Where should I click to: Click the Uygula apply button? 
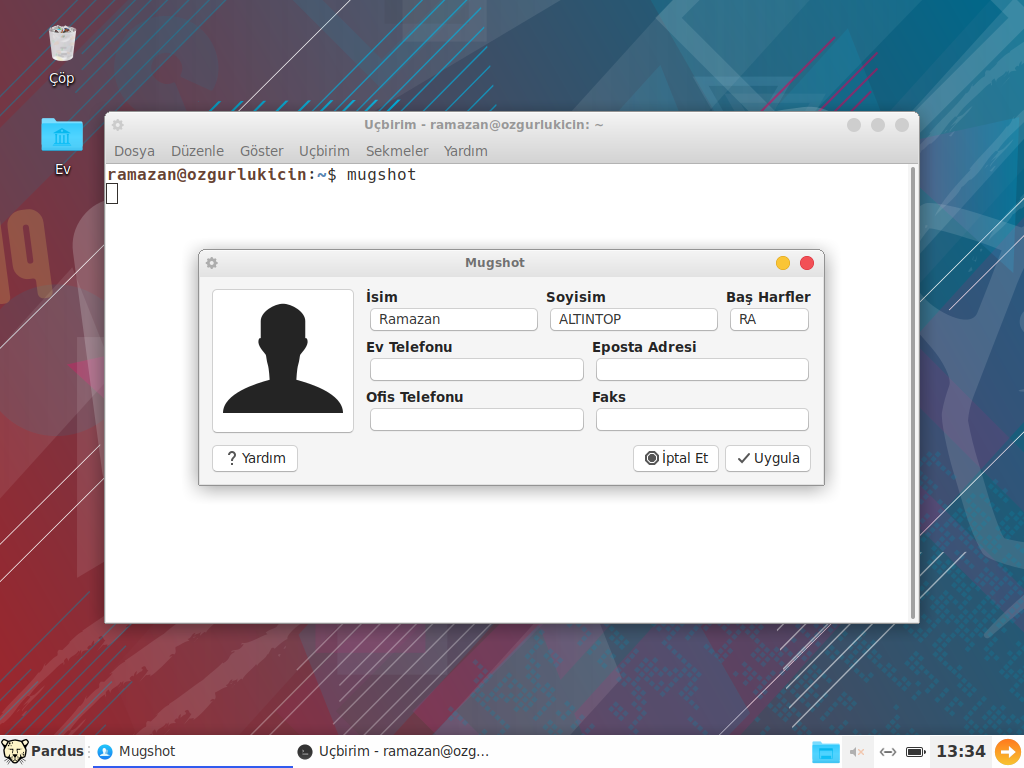pyautogui.click(x=768, y=458)
